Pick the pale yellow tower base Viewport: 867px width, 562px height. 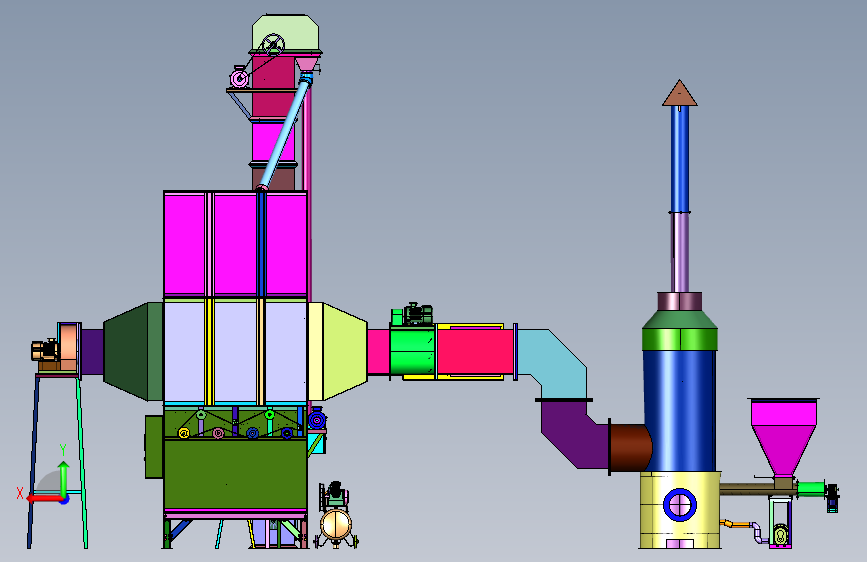tap(680, 509)
